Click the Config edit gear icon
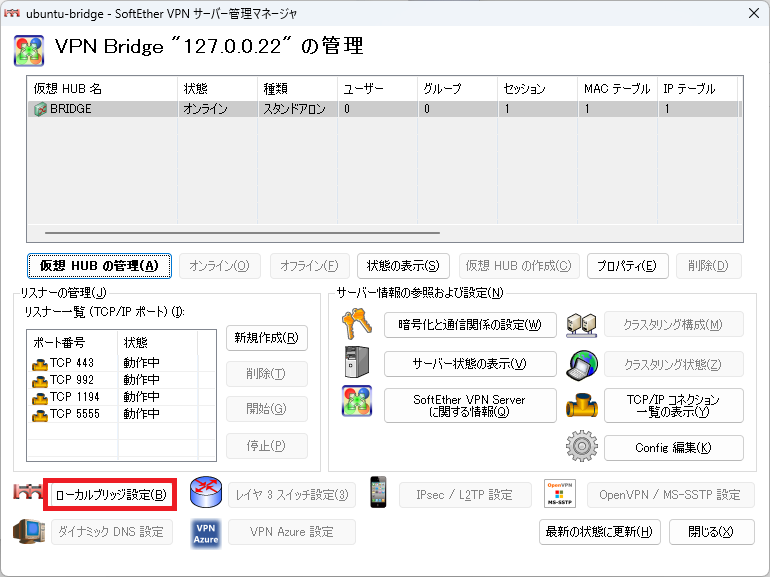This screenshot has width=770, height=577. click(x=581, y=447)
